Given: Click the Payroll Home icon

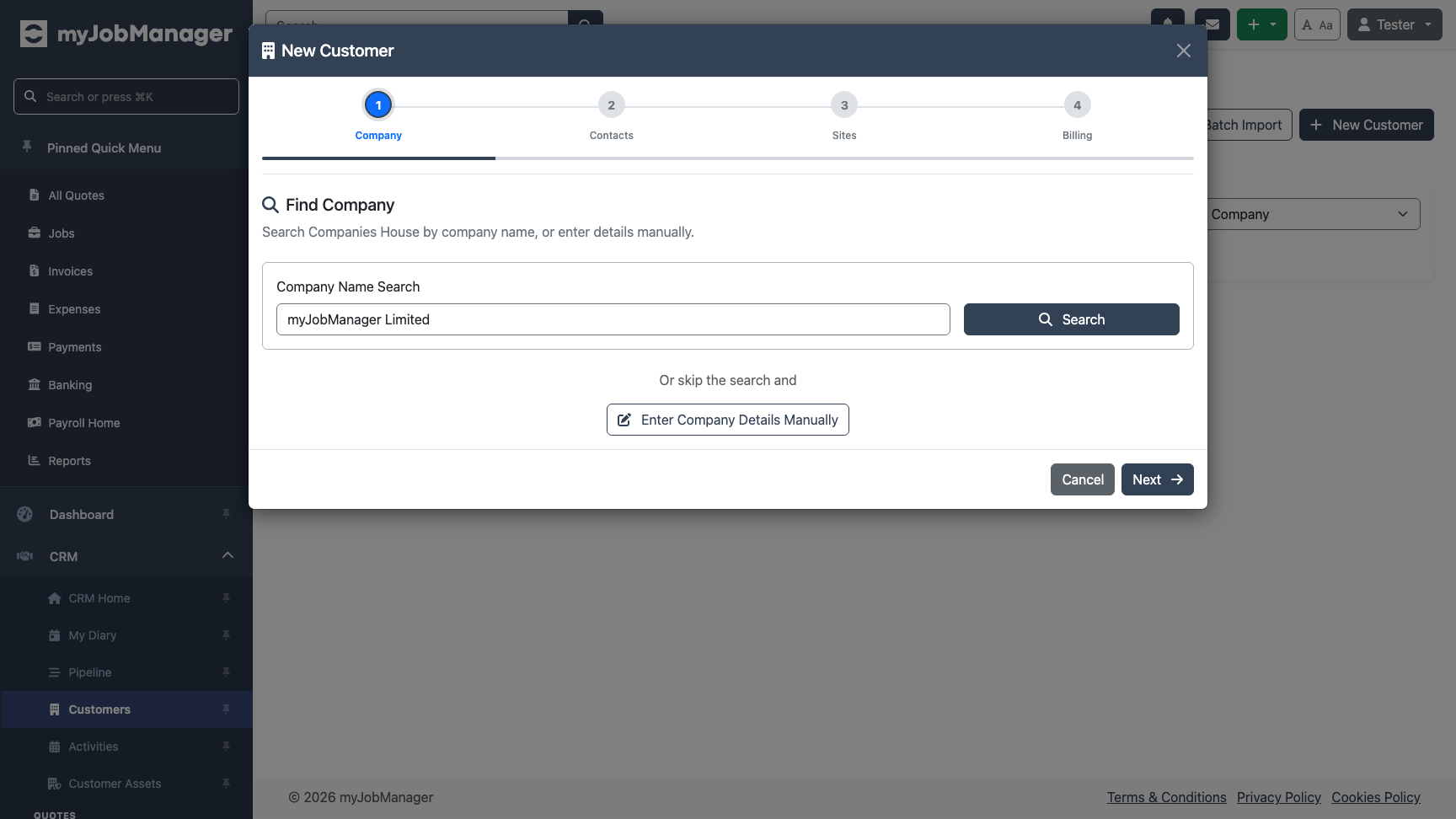Looking at the screenshot, I should 35,422.
